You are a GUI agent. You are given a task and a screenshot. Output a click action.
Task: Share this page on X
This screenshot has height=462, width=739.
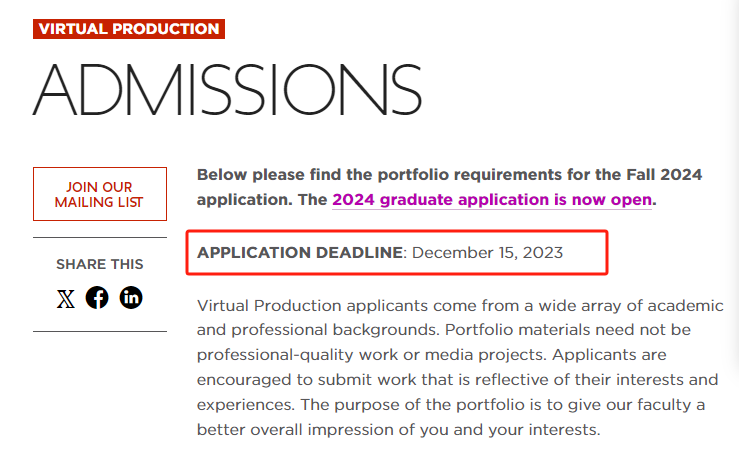pos(66,298)
